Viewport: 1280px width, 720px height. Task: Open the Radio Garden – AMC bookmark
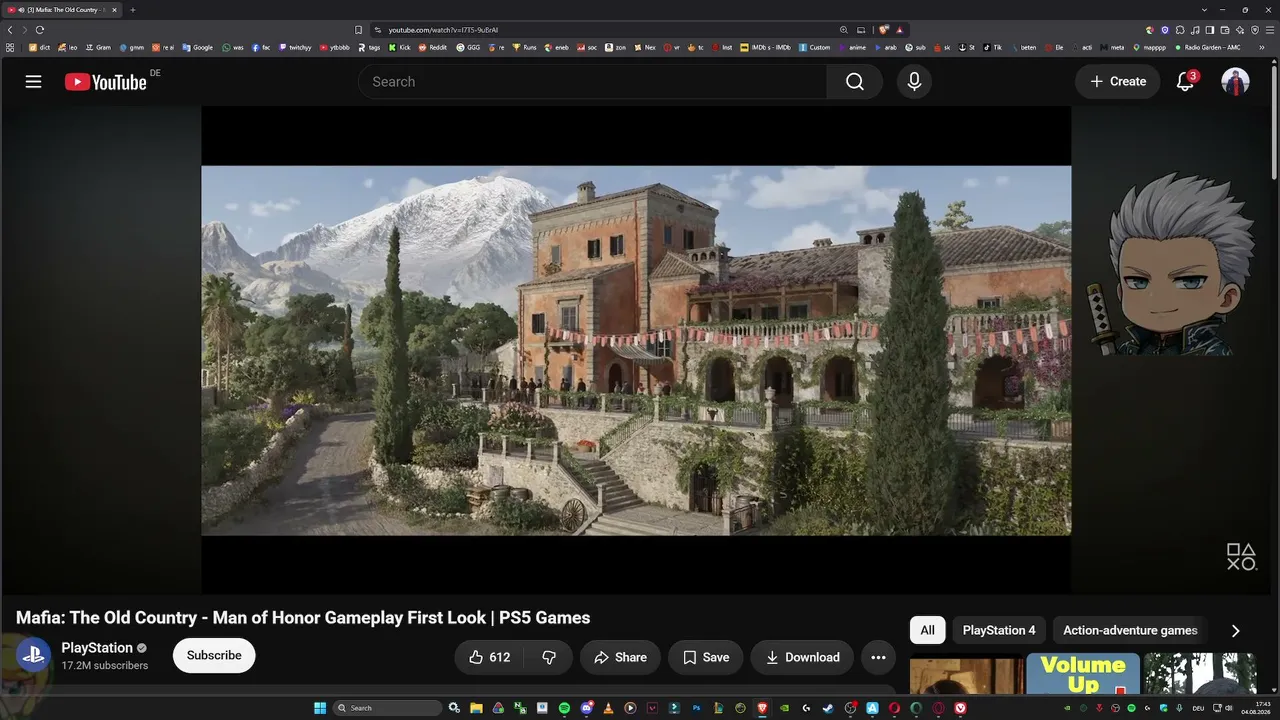[x=1207, y=47]
